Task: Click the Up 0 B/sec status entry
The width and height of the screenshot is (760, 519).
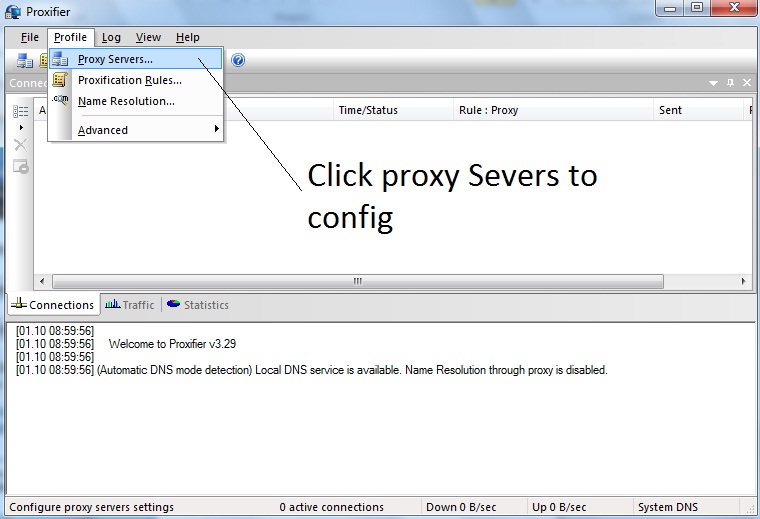Action: 559,507
